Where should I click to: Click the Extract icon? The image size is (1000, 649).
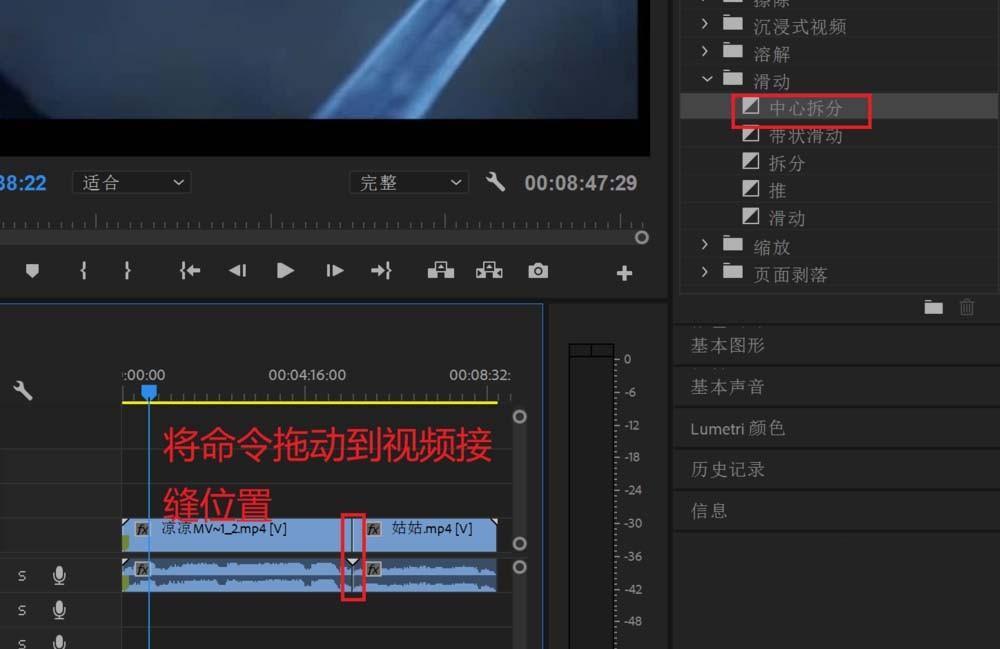click(489, 270)
